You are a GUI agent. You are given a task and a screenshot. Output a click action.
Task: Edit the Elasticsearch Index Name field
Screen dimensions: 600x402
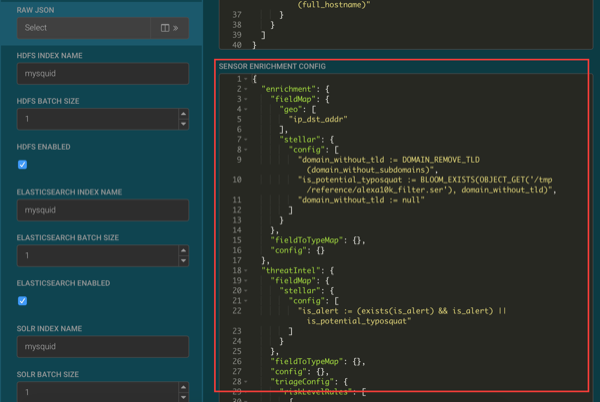coord(103,210)
